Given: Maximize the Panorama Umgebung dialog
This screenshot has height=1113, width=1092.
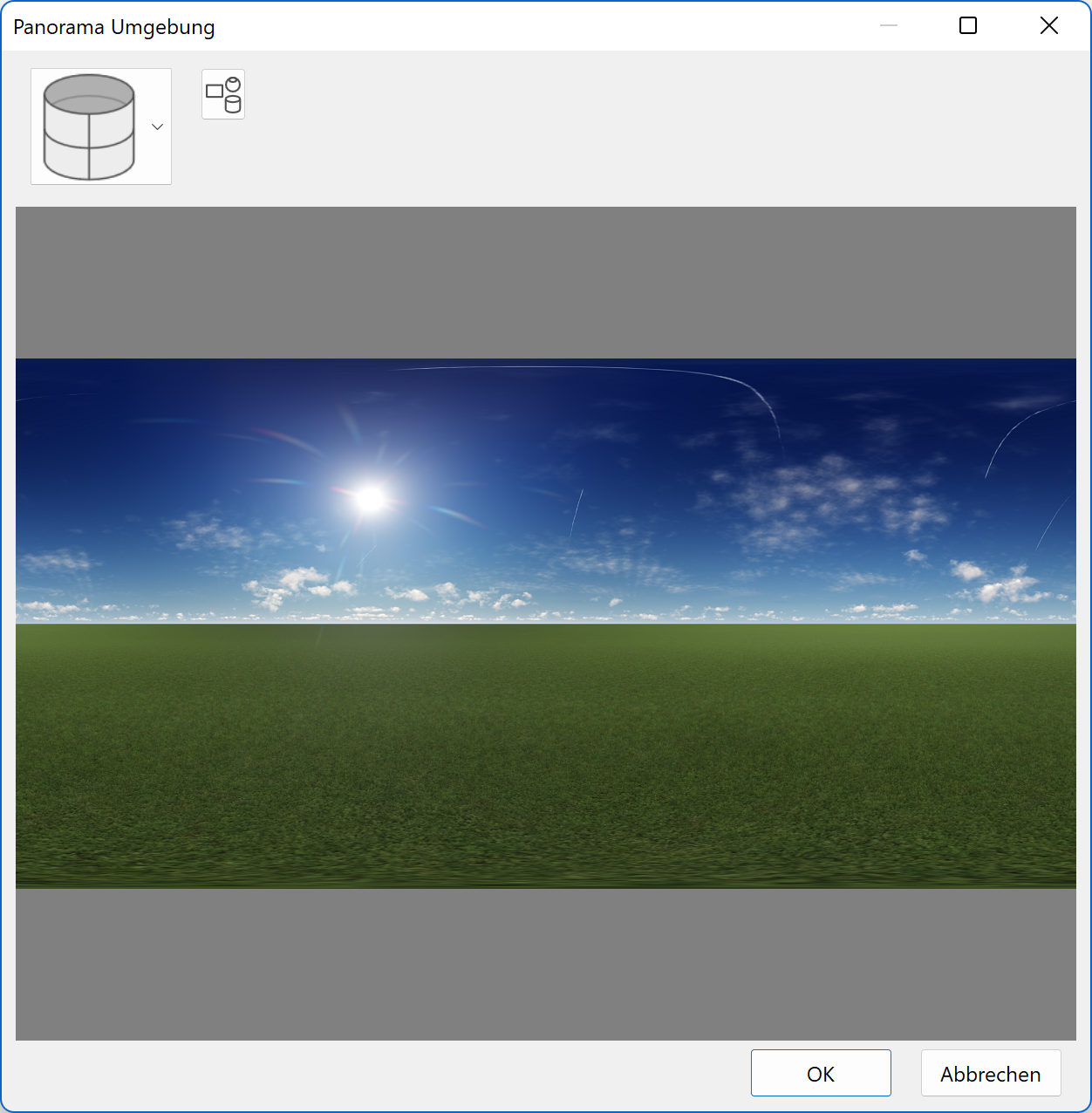Looking at the screenshot, I should tap(967, 25).
